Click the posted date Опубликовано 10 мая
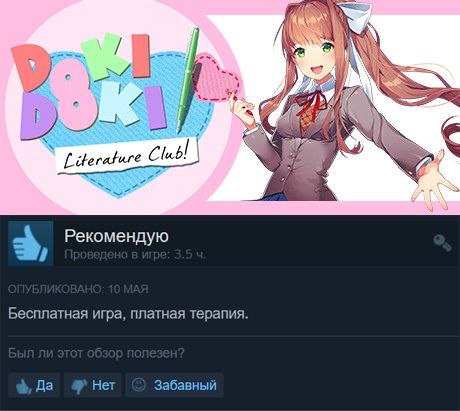Image resolution: width=460 pixels, height=411 pixels. pos(78,289)
